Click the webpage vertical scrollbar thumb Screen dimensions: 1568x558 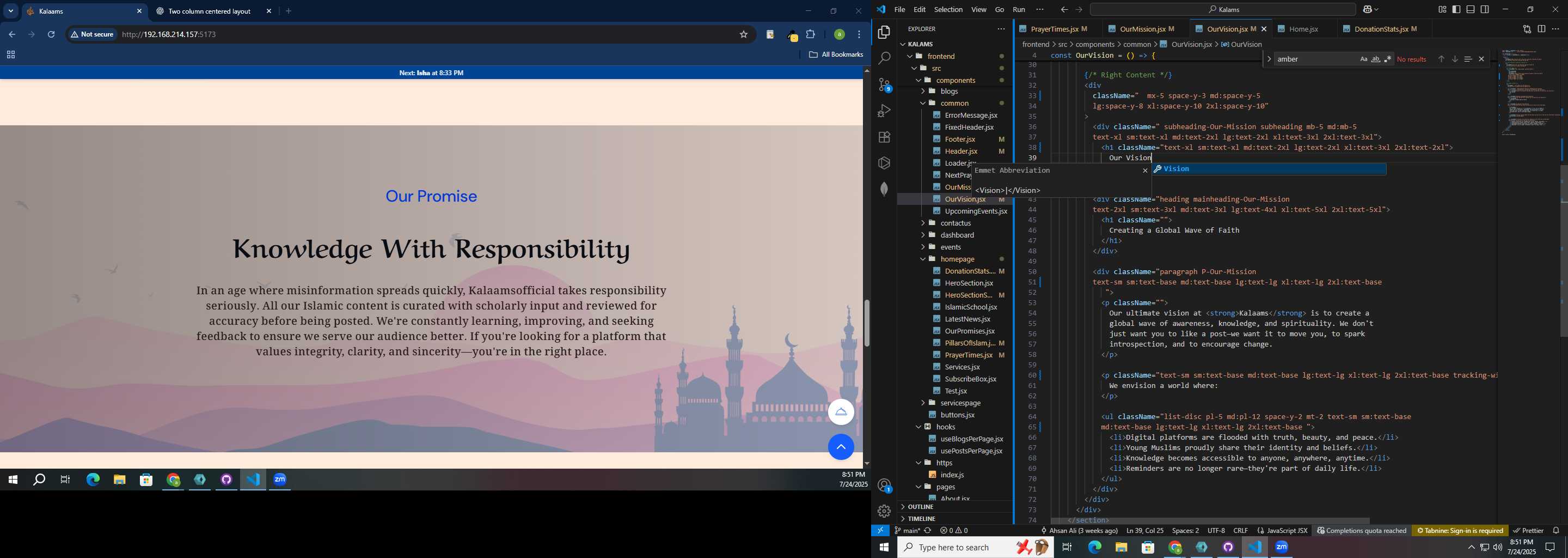click(866, 324)
